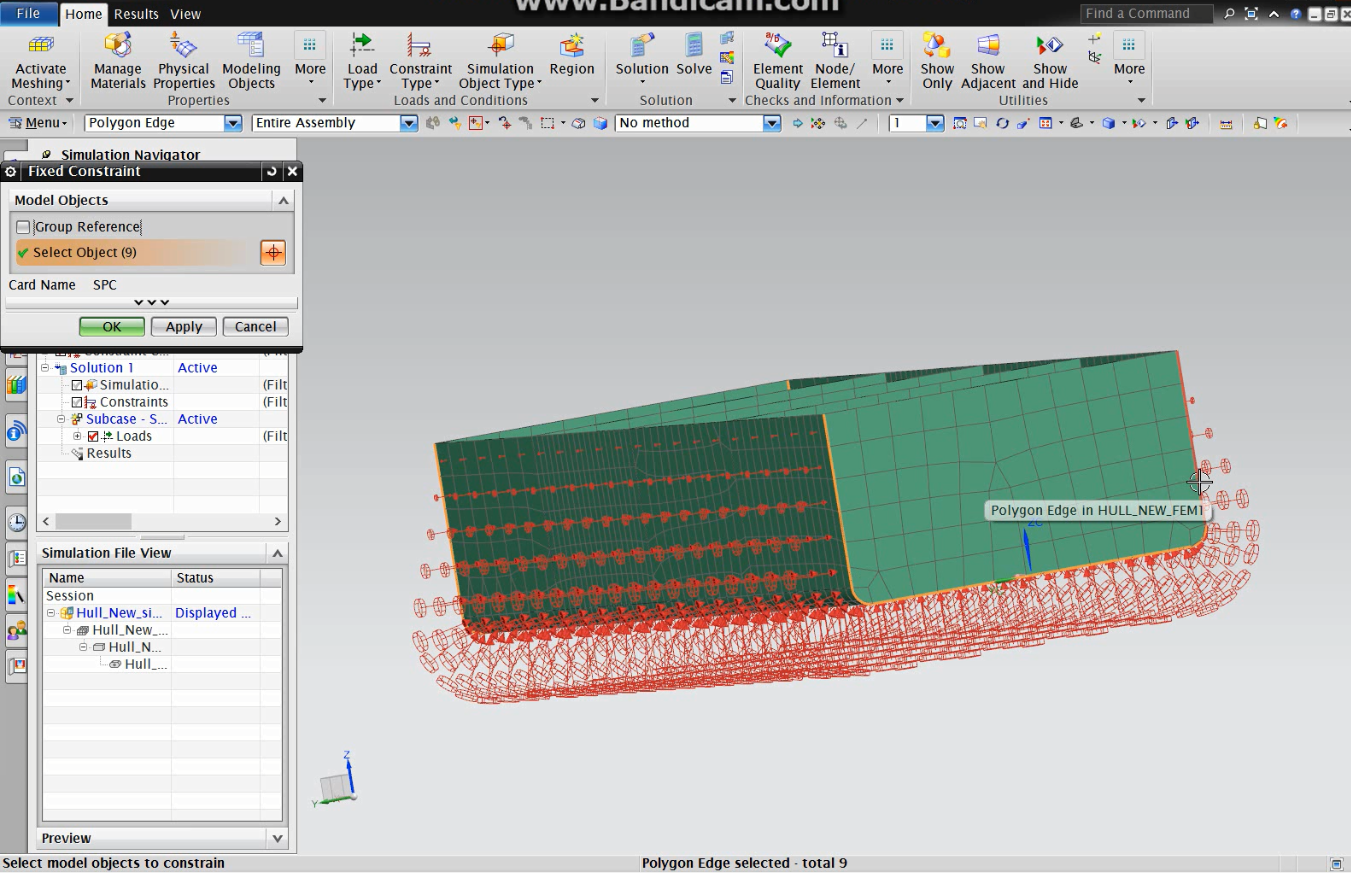Switch to the Results ribbon tab
The height and width of the screenshot is (873, 1351).
coord(136,14)
